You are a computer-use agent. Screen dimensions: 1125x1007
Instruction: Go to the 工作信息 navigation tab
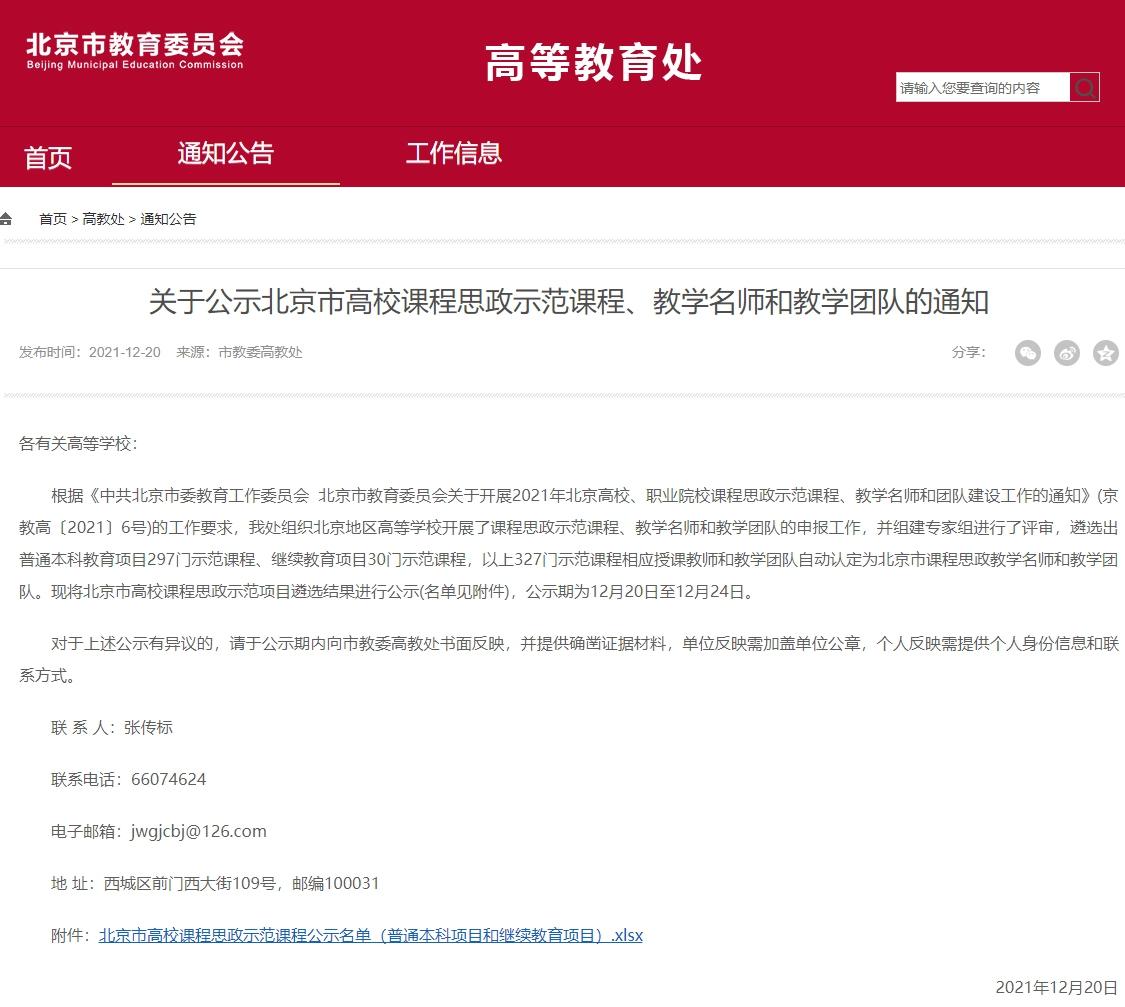coord(454,154)
